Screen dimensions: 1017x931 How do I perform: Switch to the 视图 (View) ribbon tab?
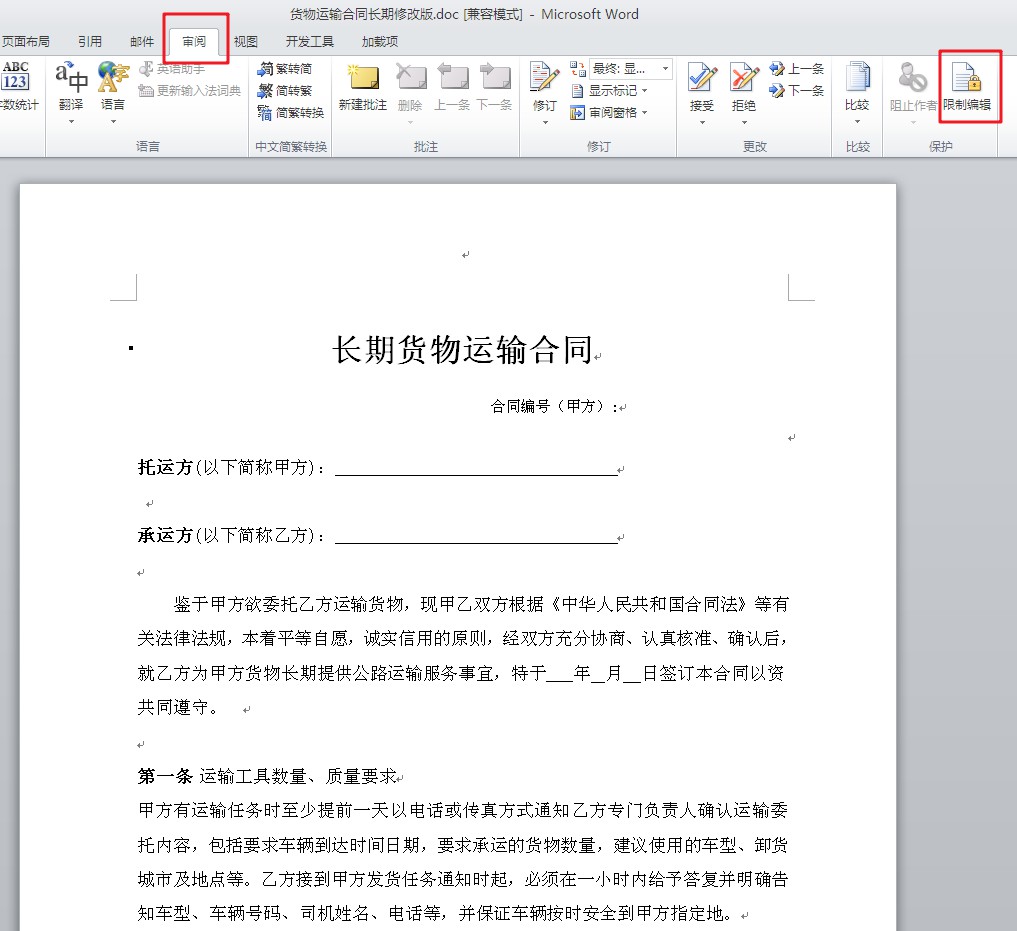coord(245,40)
